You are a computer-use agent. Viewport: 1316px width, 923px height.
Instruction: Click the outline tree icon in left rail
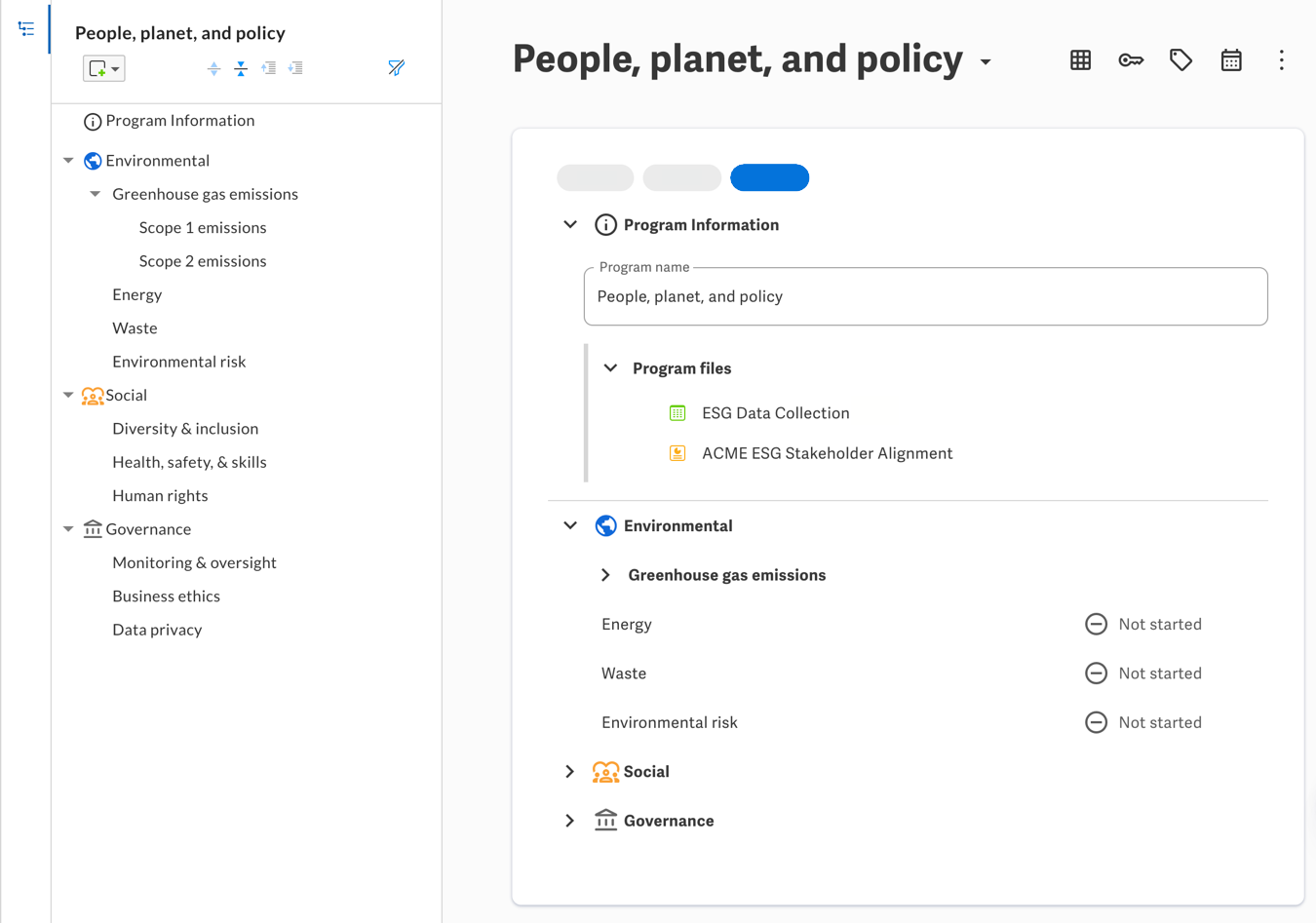(x=26, y=29)
